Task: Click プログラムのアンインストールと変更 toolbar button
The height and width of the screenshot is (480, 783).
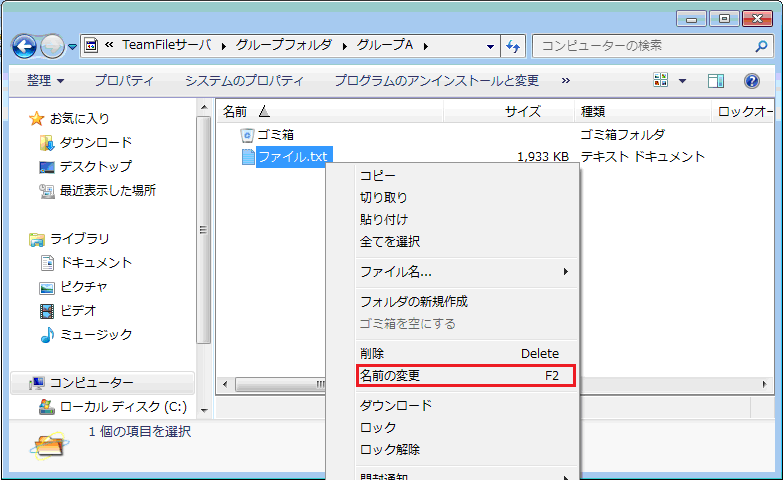Action: [436, 80]
